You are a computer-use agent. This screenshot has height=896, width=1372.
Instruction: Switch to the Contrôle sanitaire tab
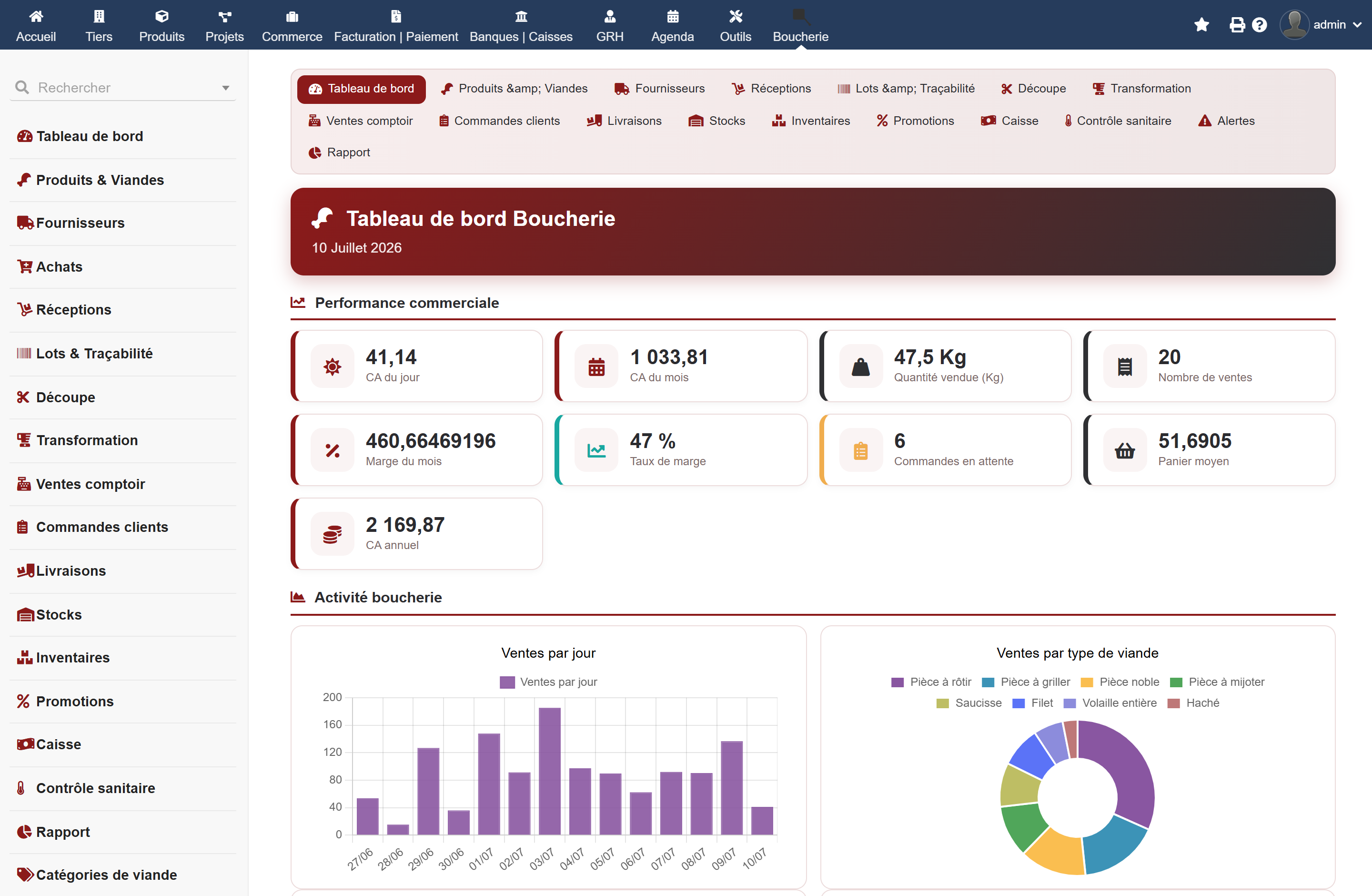click(x=1118, y=121)
